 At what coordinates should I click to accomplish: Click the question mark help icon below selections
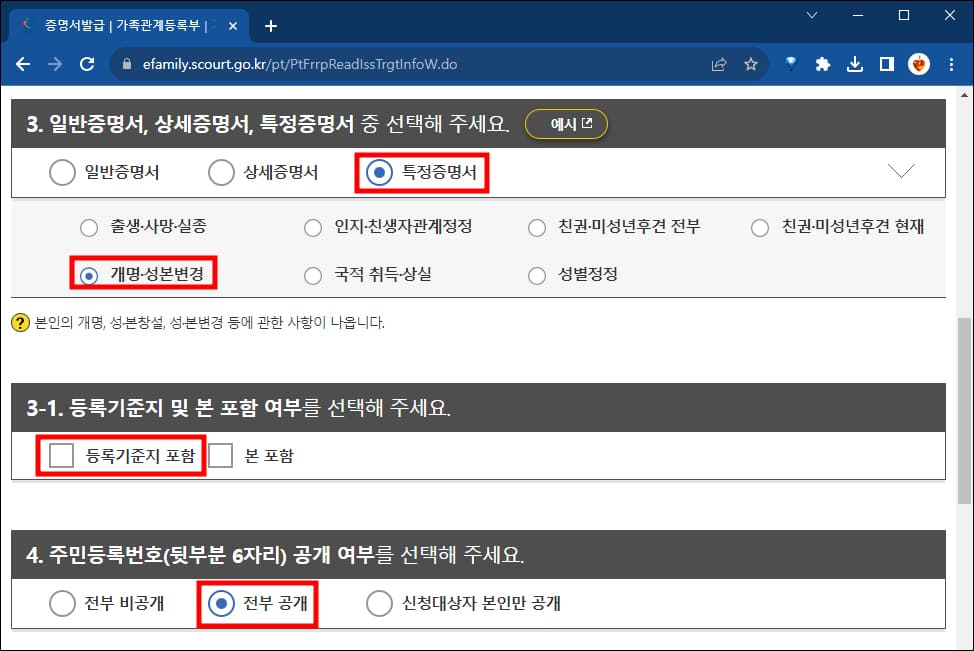coord(20,322)
